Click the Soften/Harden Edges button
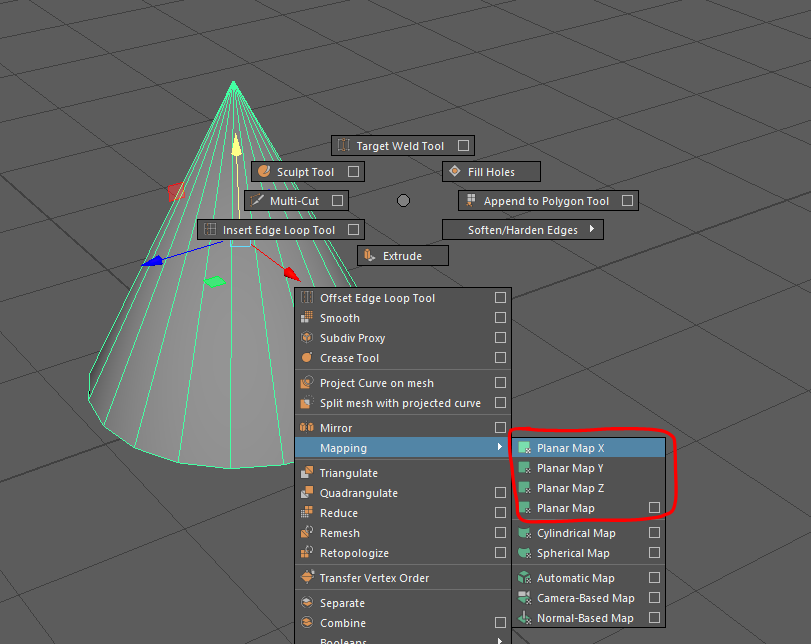The height and width of the screenshot is (644, 811). [523, 230]
